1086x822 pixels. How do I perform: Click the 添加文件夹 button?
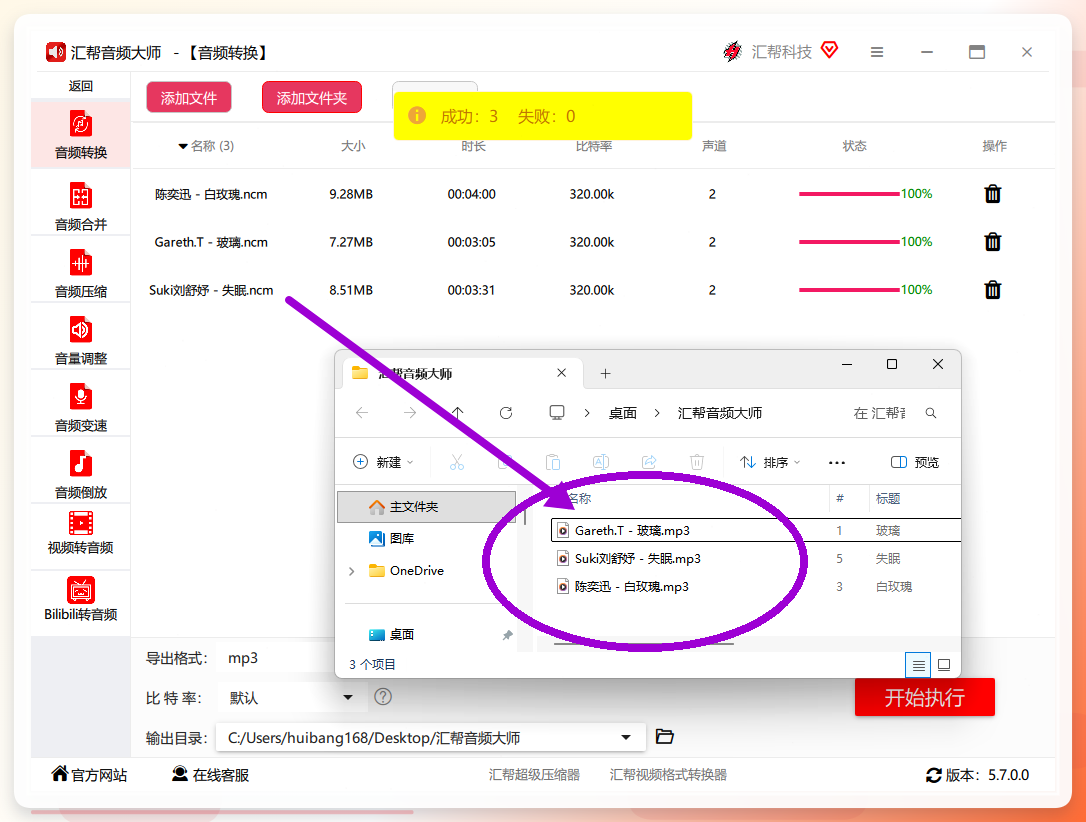point(312,98)
